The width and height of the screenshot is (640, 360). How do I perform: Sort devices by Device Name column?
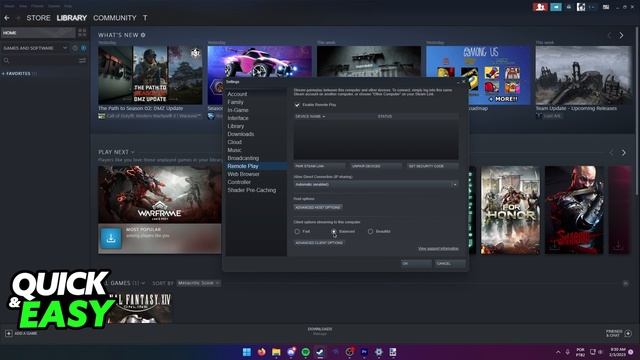pyautogui.click(x=310, y=116)
